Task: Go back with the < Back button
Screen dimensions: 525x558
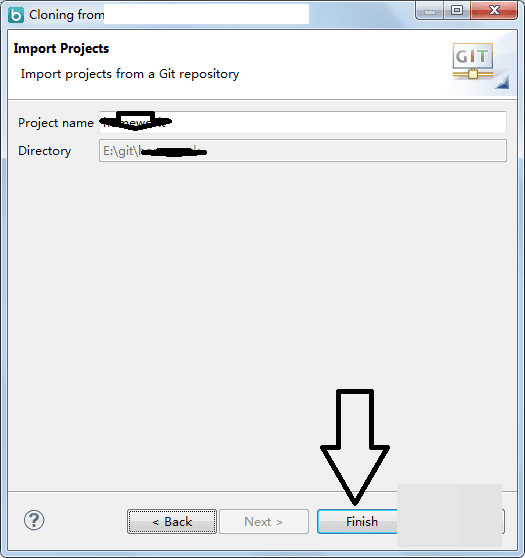Action: [x=172, y=521]
